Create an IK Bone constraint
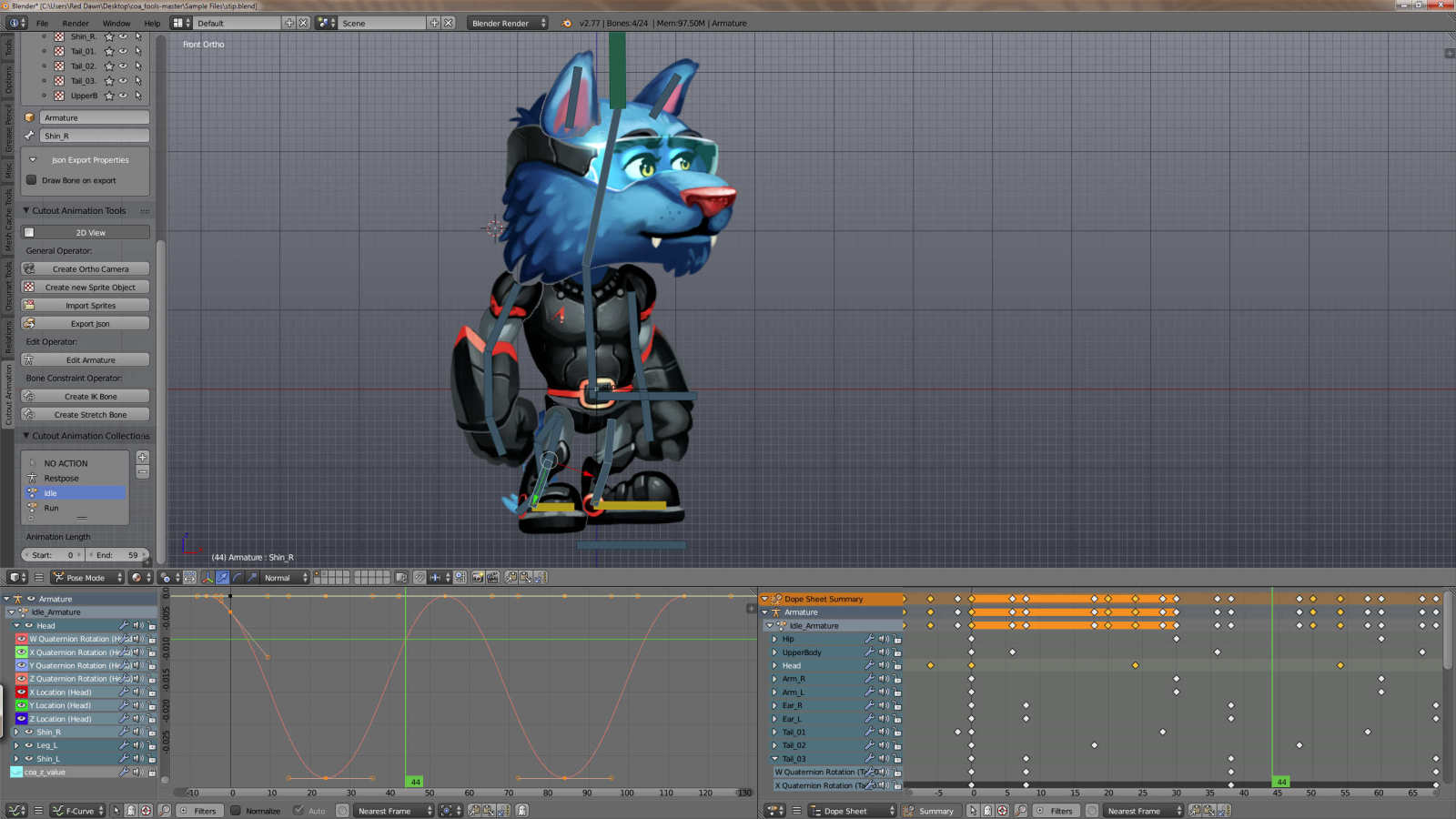The image size is (1456, 819). 86,396
